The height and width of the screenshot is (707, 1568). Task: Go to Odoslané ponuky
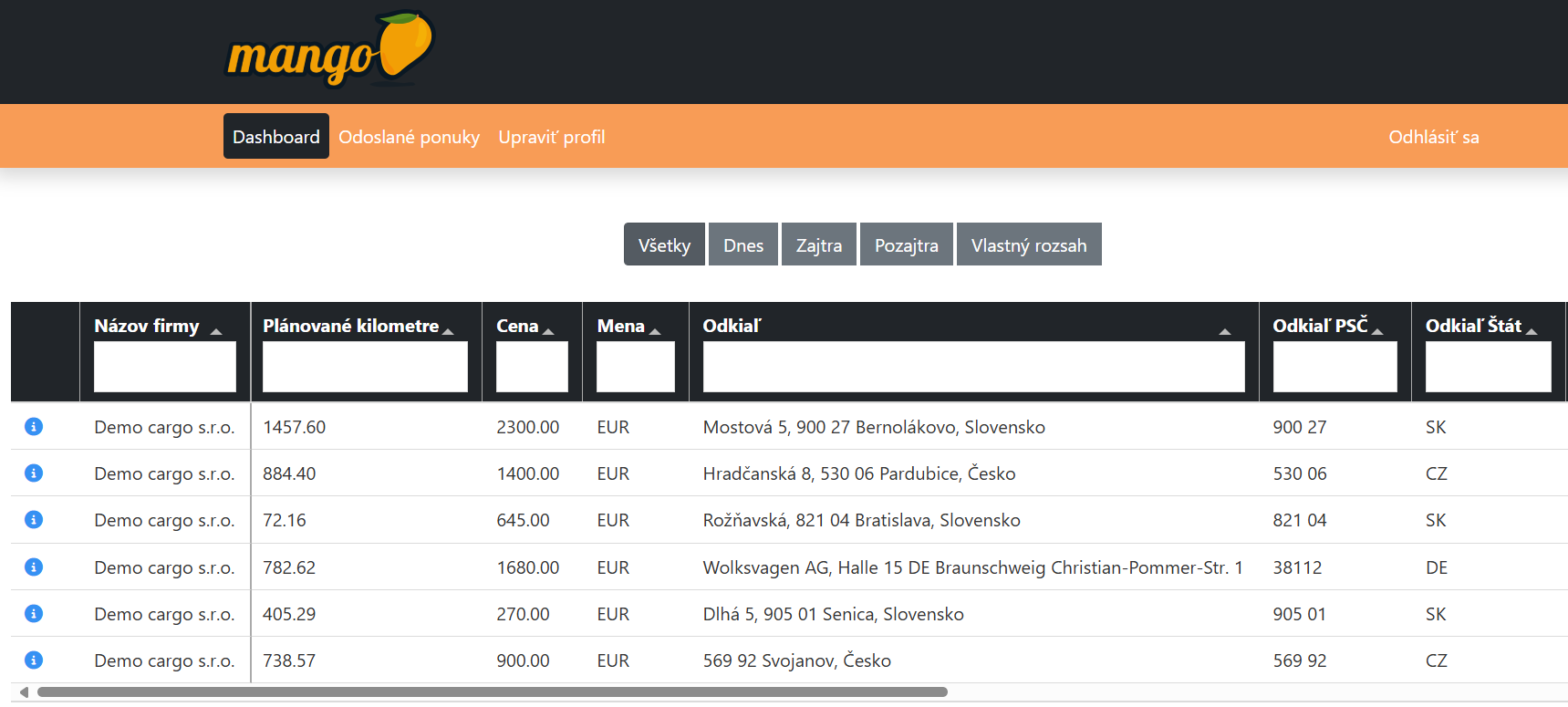[409, 137]
